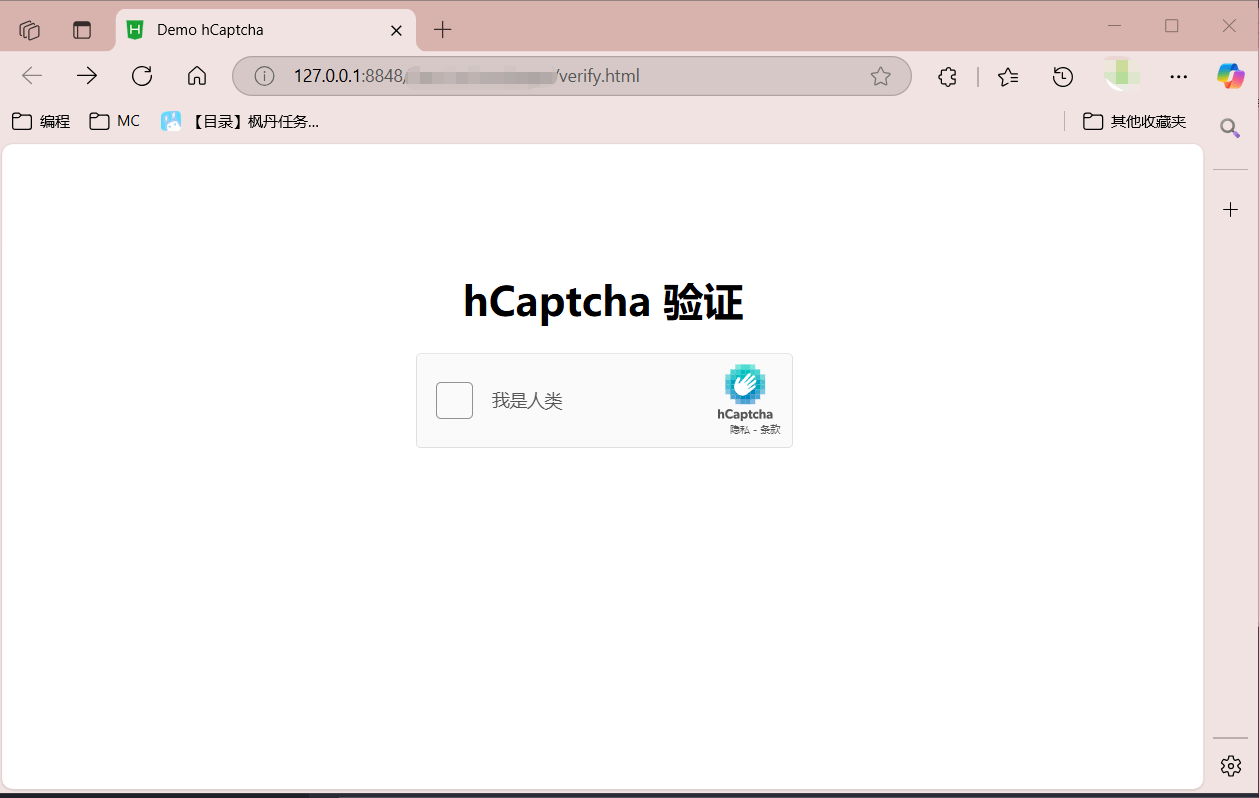Expand the 其他收藏夹 folder
The width and height of the screenshot is (1259, 798).
(x=1135, y=121)
